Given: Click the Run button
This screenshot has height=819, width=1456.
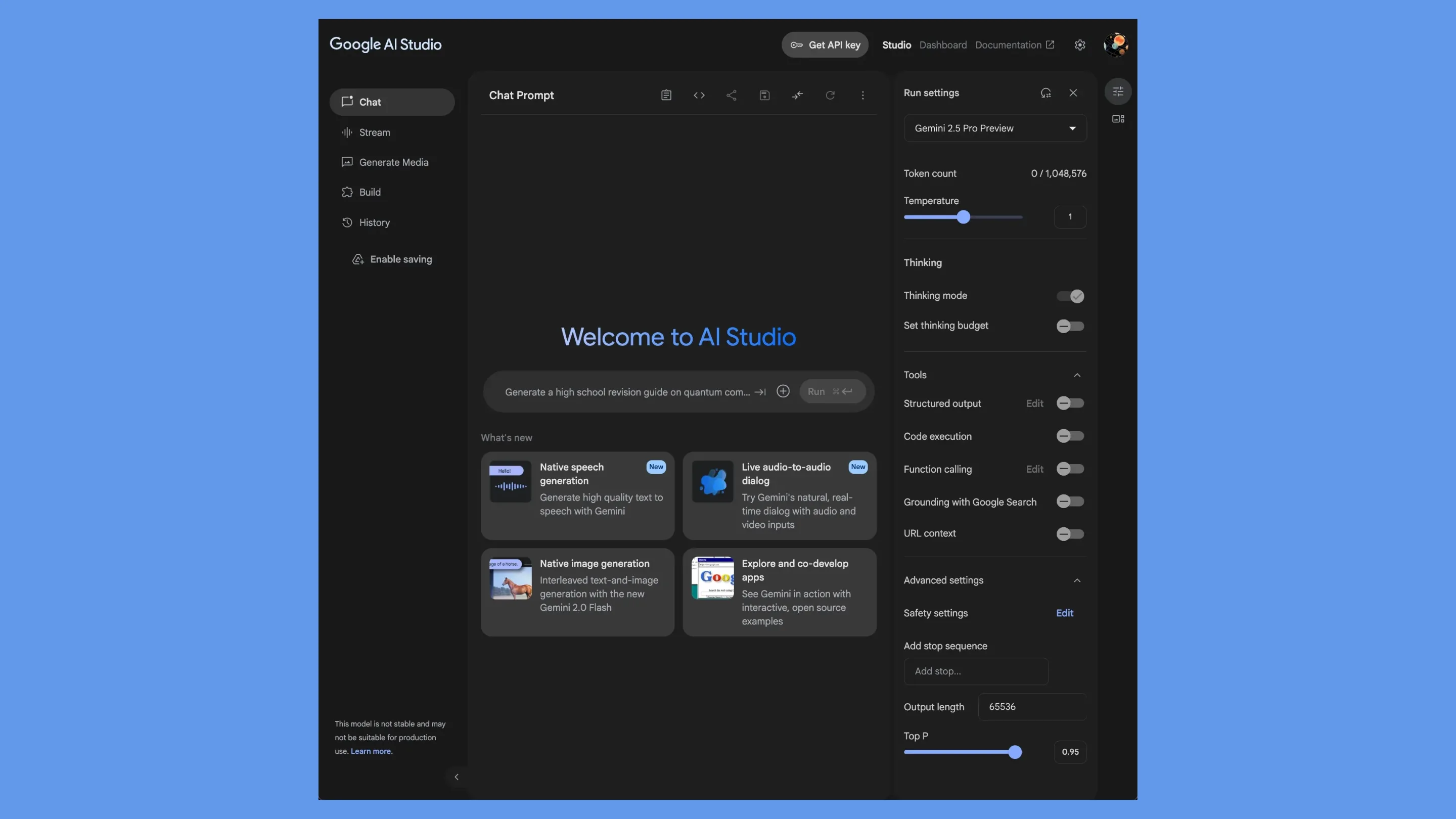Looking at the screenshot, I should 832,391.
